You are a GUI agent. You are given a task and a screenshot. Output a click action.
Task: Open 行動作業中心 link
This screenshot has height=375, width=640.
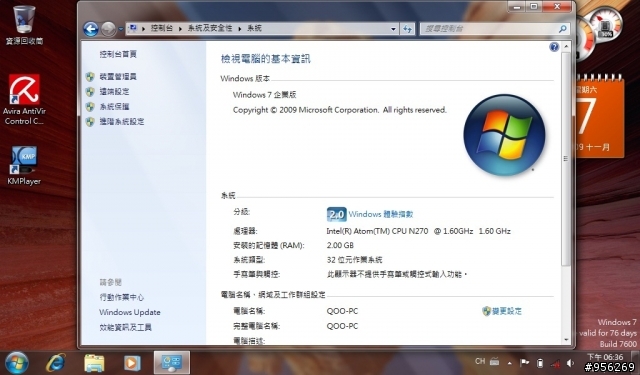tap(122, 297)
